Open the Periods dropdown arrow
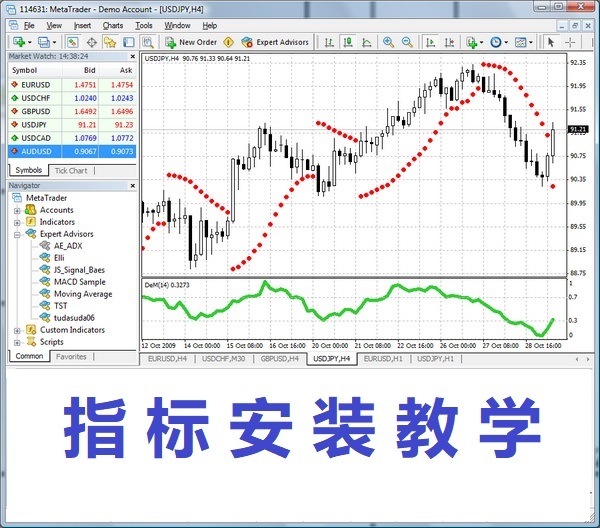 506,42
